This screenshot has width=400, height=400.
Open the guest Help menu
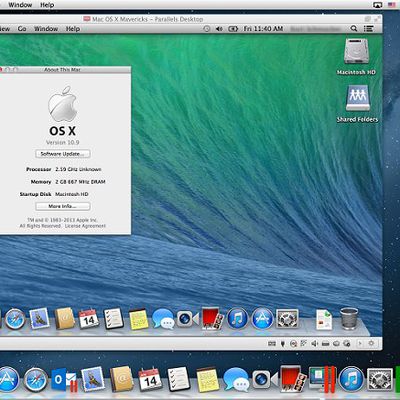point(73,29)
